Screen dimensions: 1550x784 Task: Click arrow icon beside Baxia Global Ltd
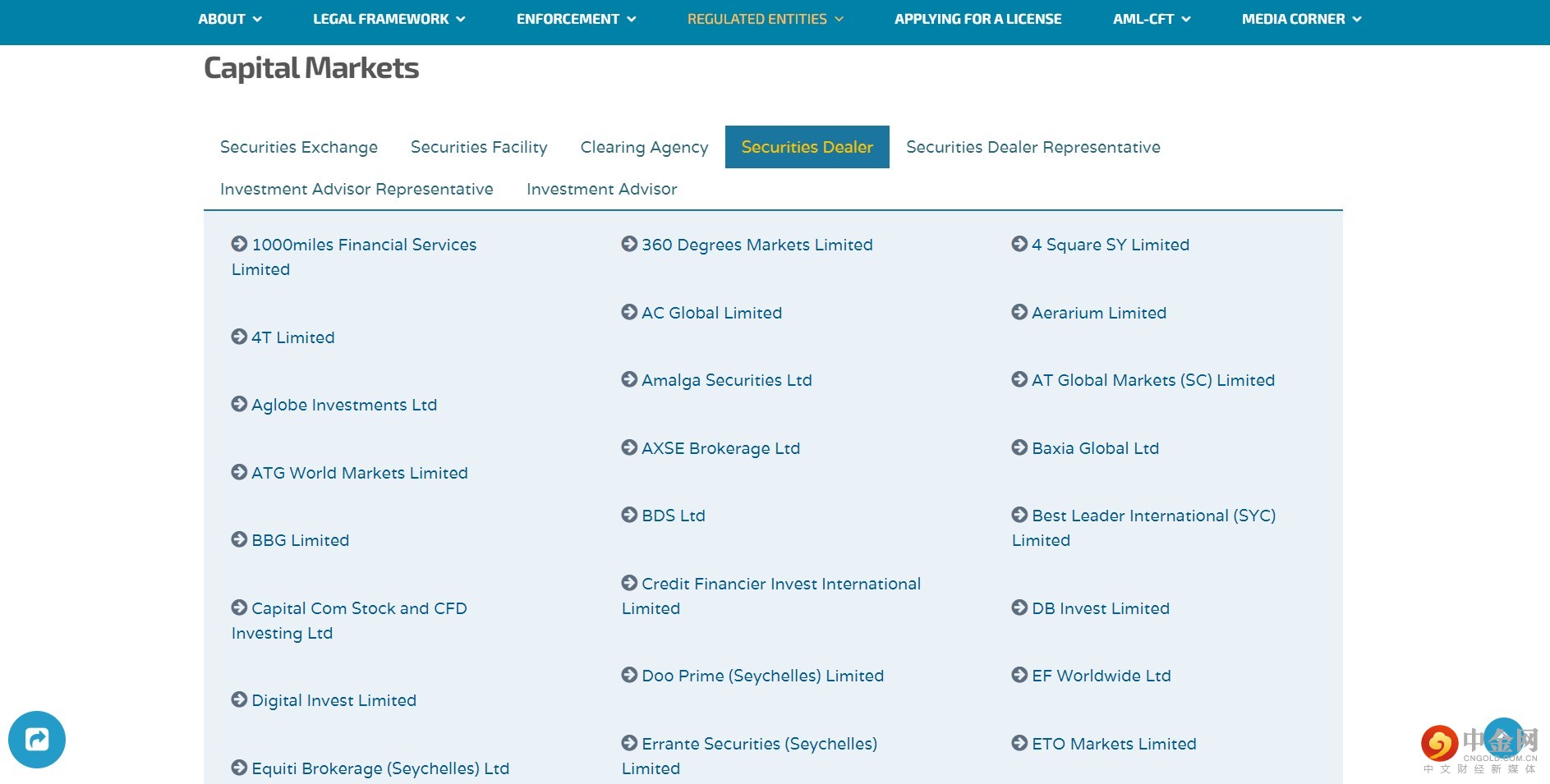(x=1019, y=447)
